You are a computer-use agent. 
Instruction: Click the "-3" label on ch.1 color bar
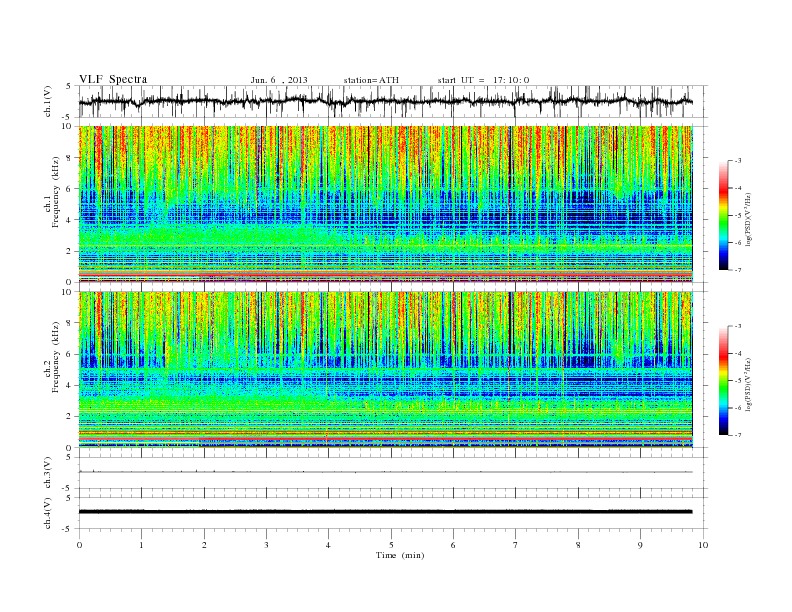(x=737, y=161)
